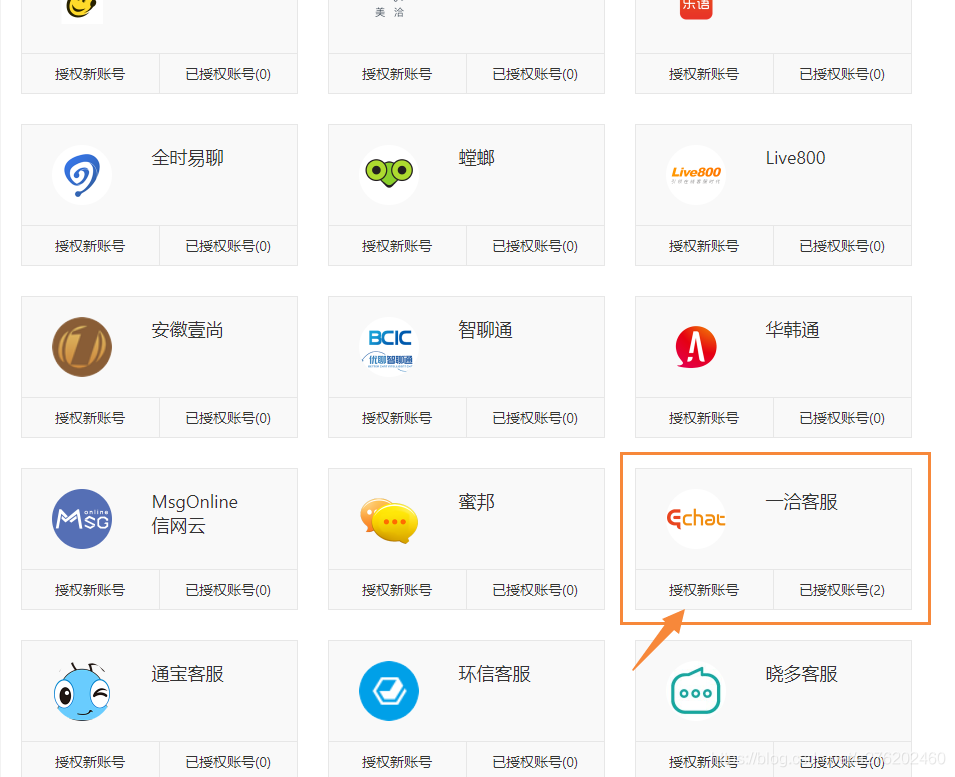Click the Echat 一洽客服 logo
This screenshot has width=955, height=777.
tap(696, 519)
